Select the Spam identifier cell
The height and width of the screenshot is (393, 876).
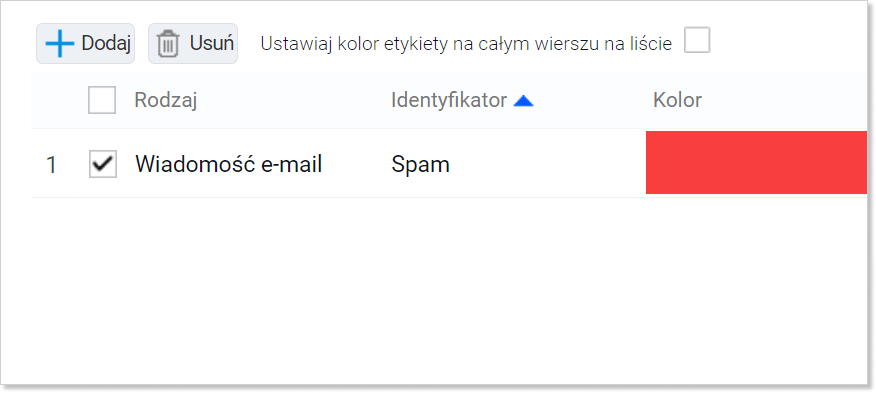pyautogui.click(x=420, y=164)
